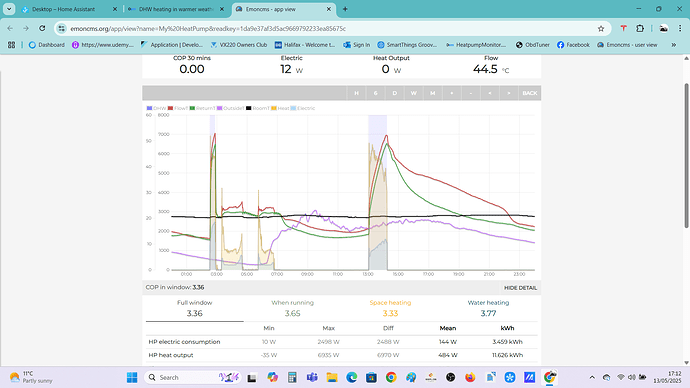Pan graph right with the right arrow

[x=509, y=93]
